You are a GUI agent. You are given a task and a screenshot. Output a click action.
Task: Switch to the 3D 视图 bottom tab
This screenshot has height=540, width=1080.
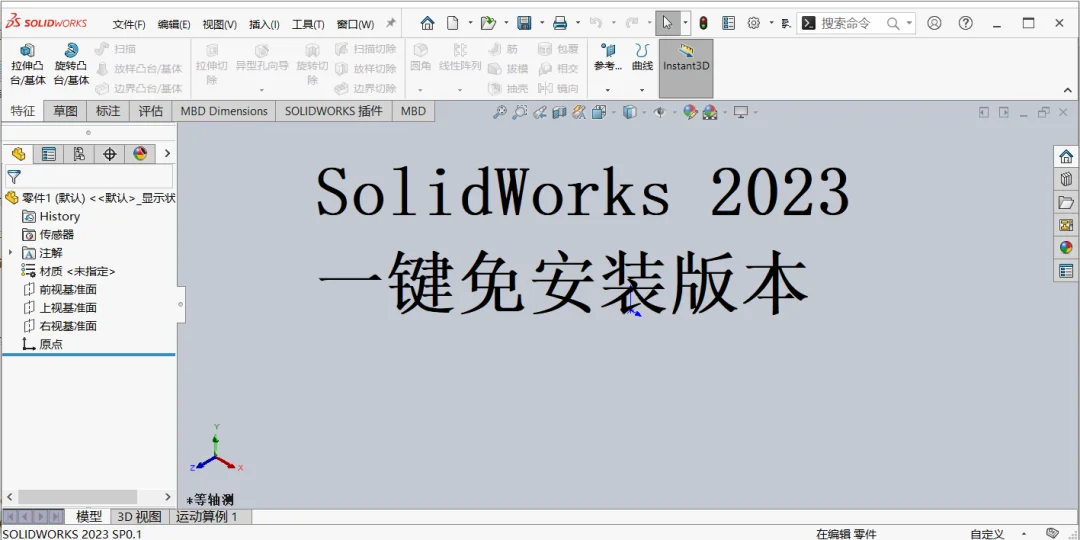tap(139, 517)
